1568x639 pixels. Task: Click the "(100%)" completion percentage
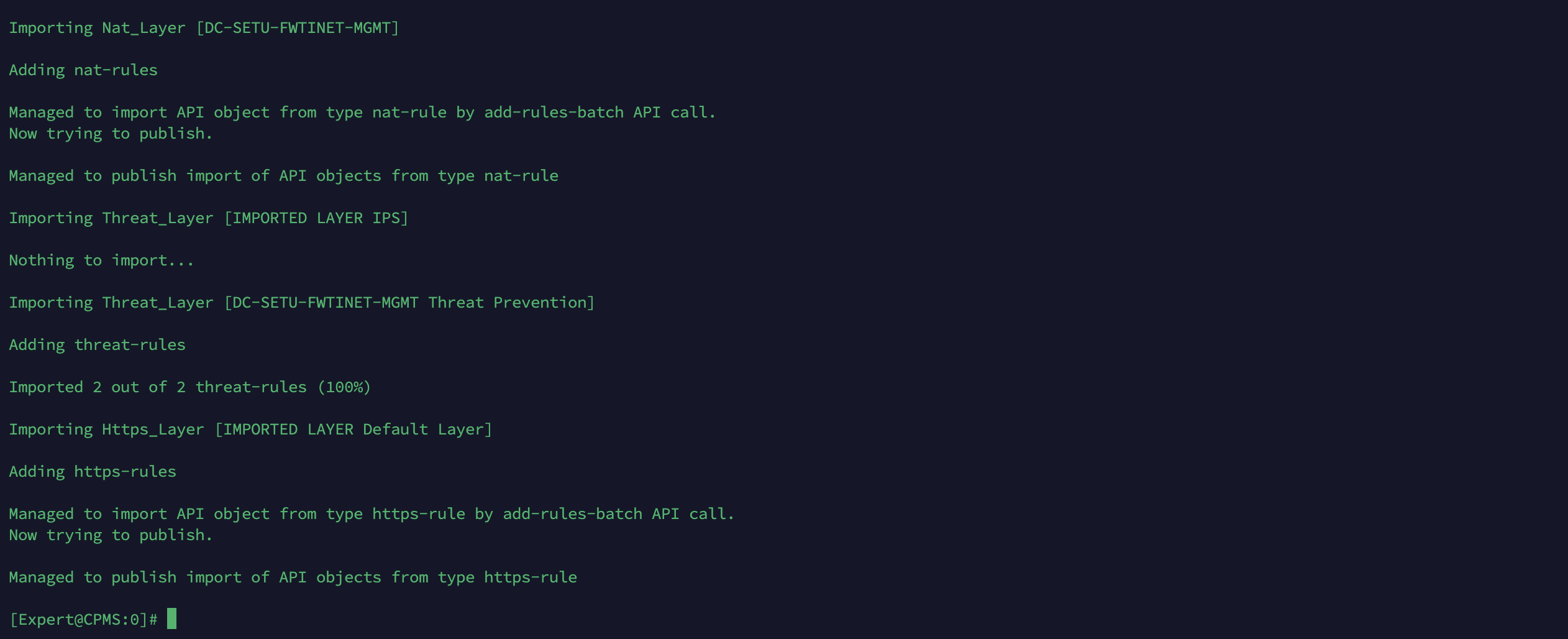pyautogui.click(x=344, y=387)
